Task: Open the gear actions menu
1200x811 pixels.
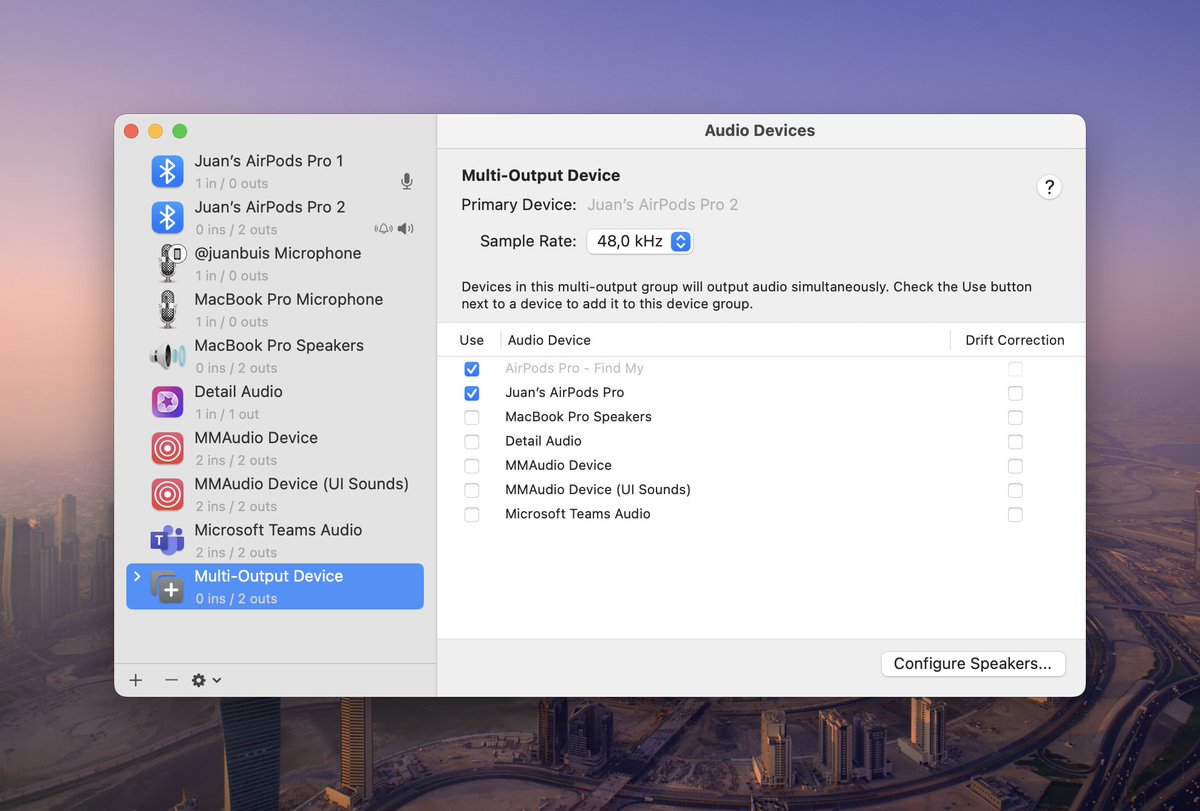Action: click(x=206, y=680)
